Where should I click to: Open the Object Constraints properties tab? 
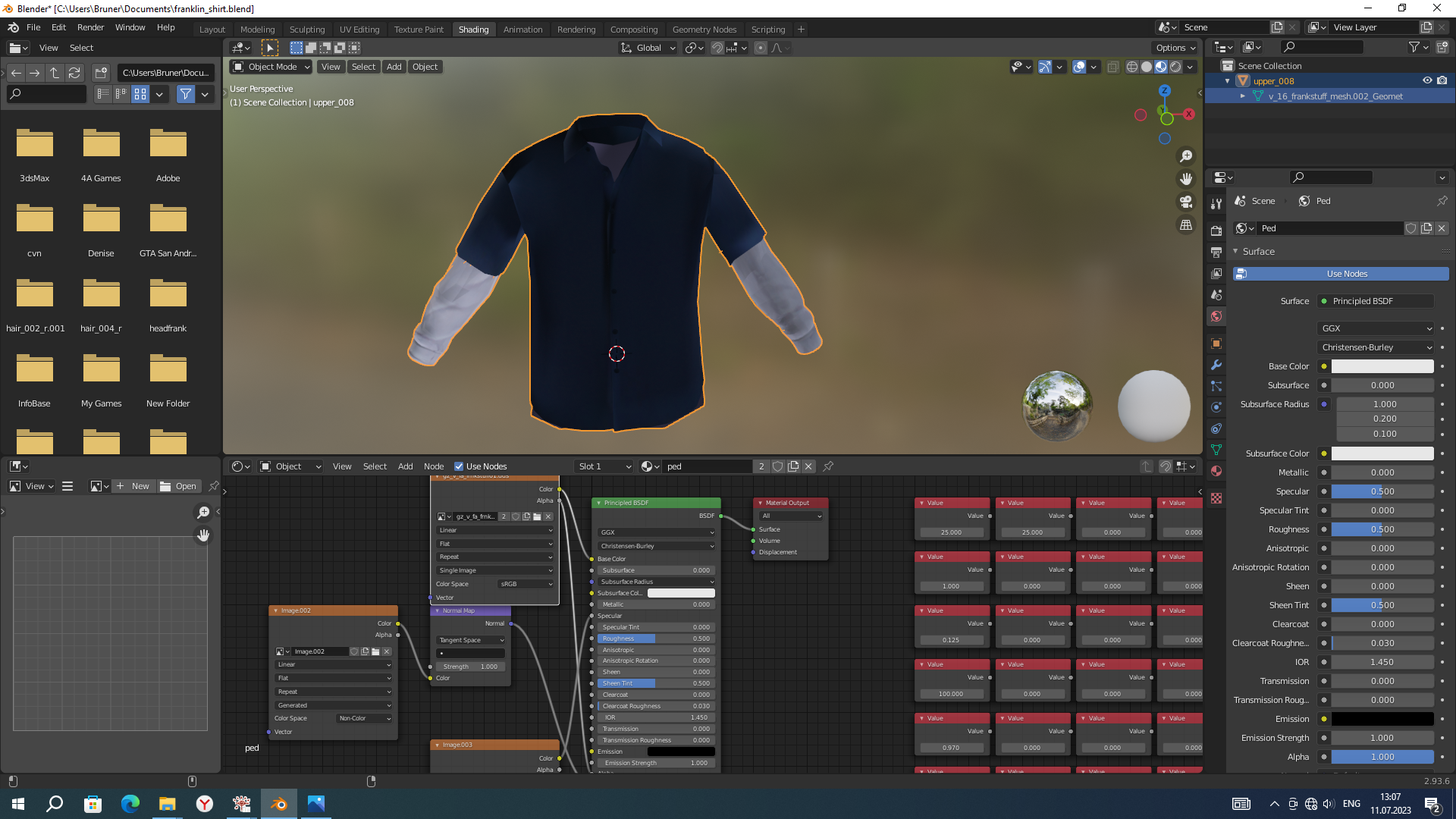click(x=1216, y=428)
